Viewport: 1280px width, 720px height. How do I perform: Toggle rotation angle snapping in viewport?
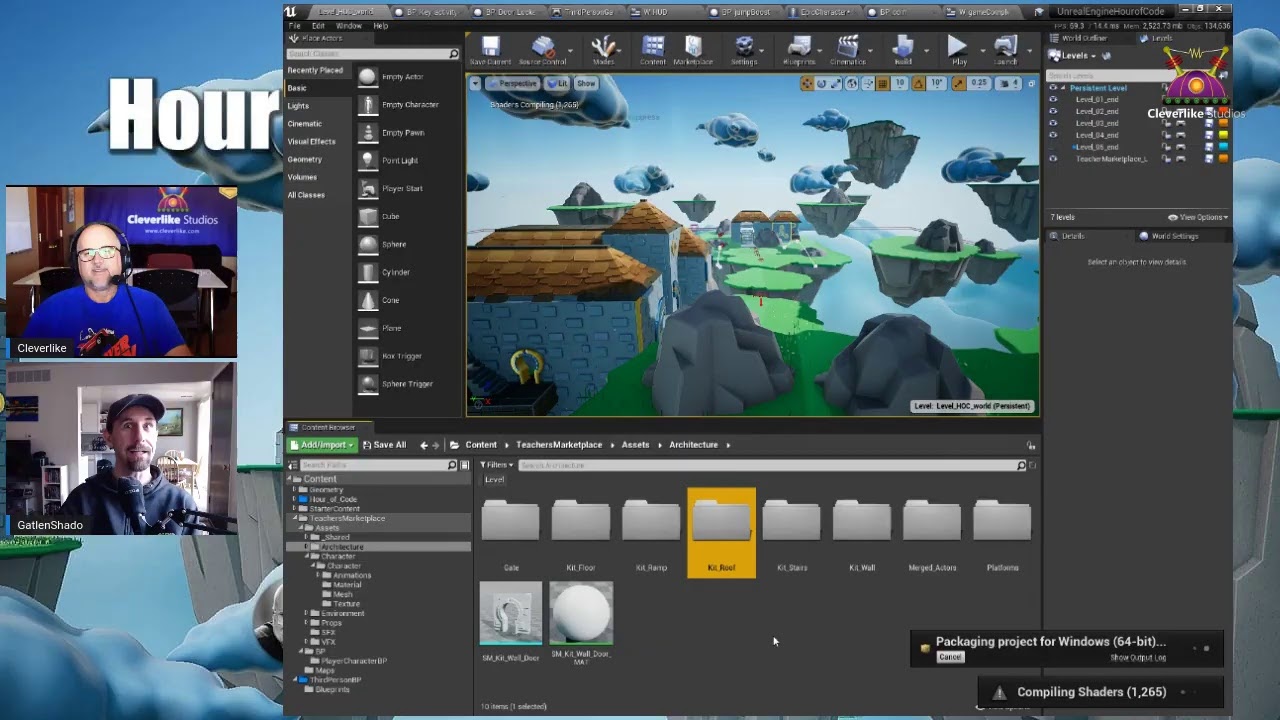(919, 84)
